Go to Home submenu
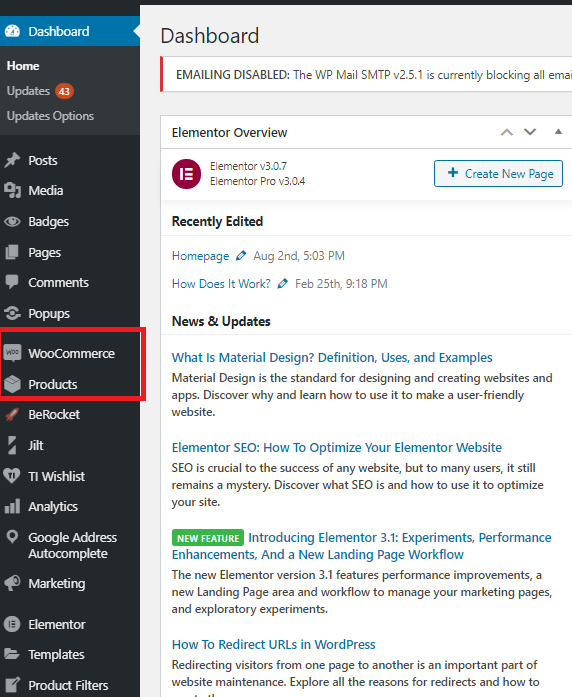This screenshot has height=697, width=572. 23,66
